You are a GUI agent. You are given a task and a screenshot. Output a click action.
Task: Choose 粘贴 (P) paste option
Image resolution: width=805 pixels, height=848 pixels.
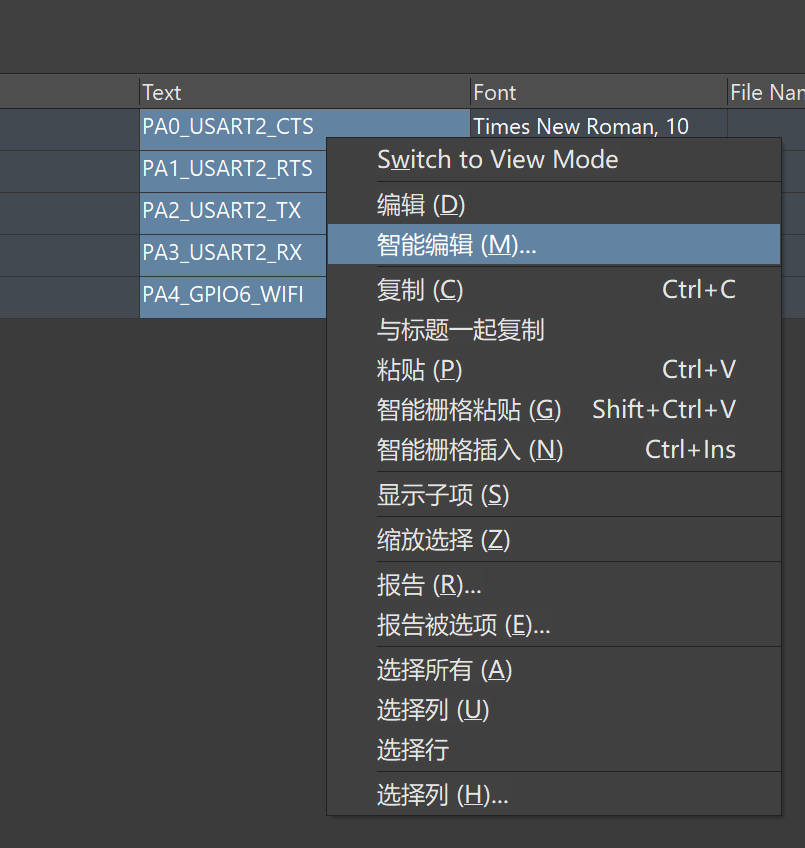(419, 370)
